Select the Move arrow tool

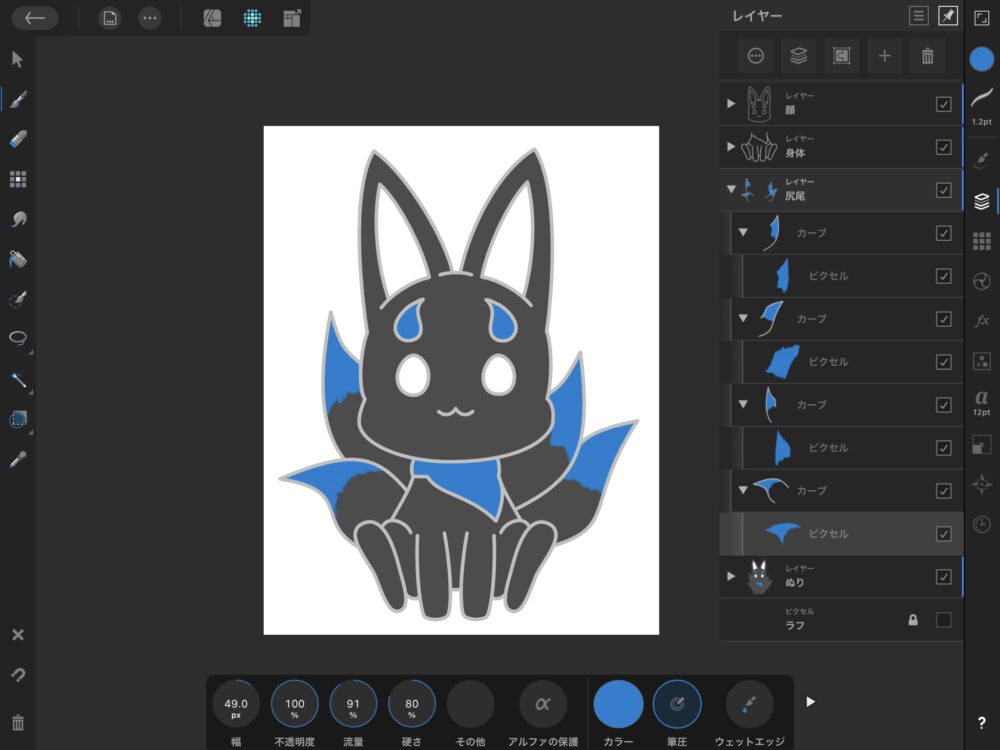tap(18, 59)
